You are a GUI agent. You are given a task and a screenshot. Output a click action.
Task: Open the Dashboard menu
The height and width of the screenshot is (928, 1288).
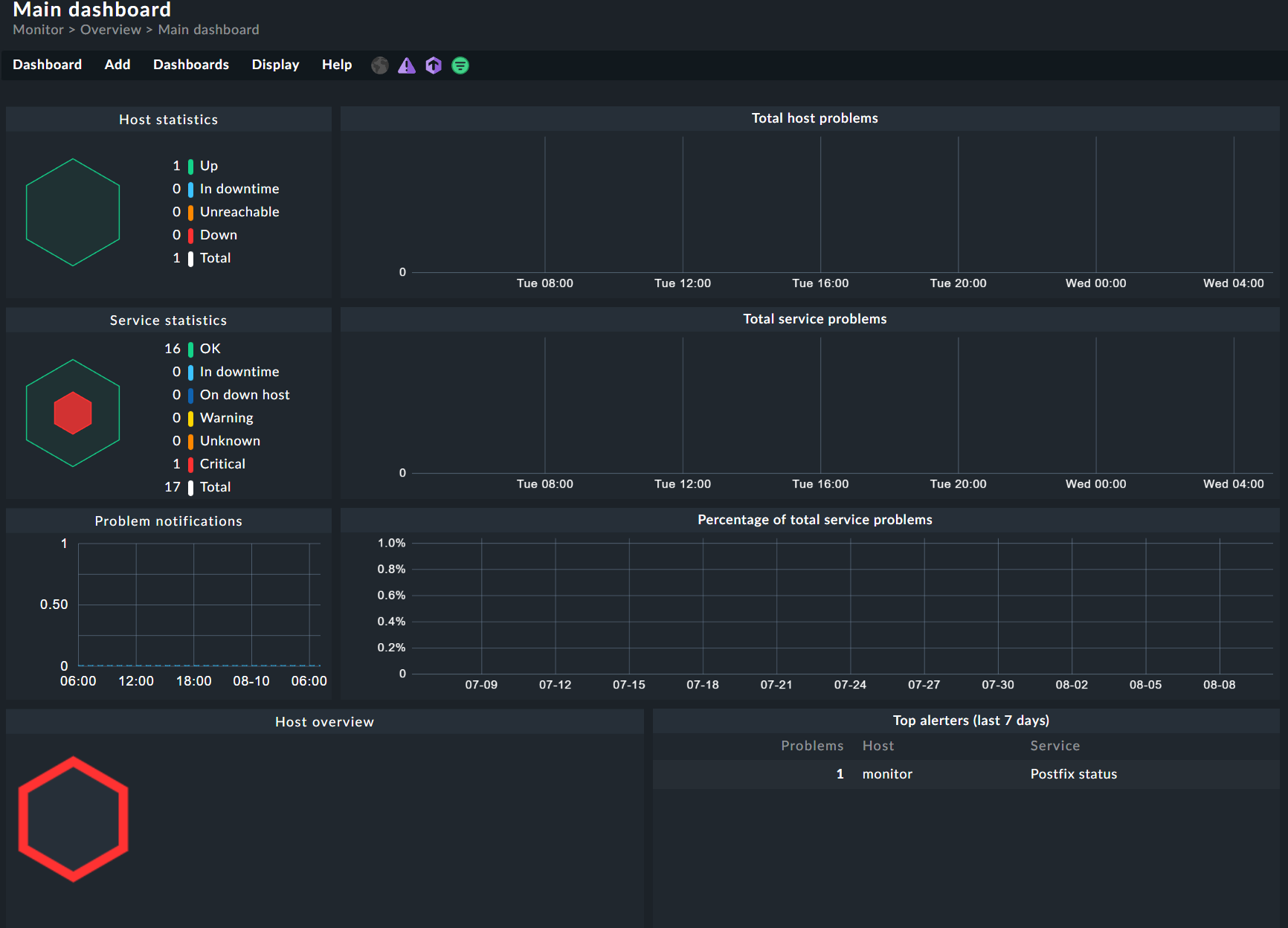point(47,65)
